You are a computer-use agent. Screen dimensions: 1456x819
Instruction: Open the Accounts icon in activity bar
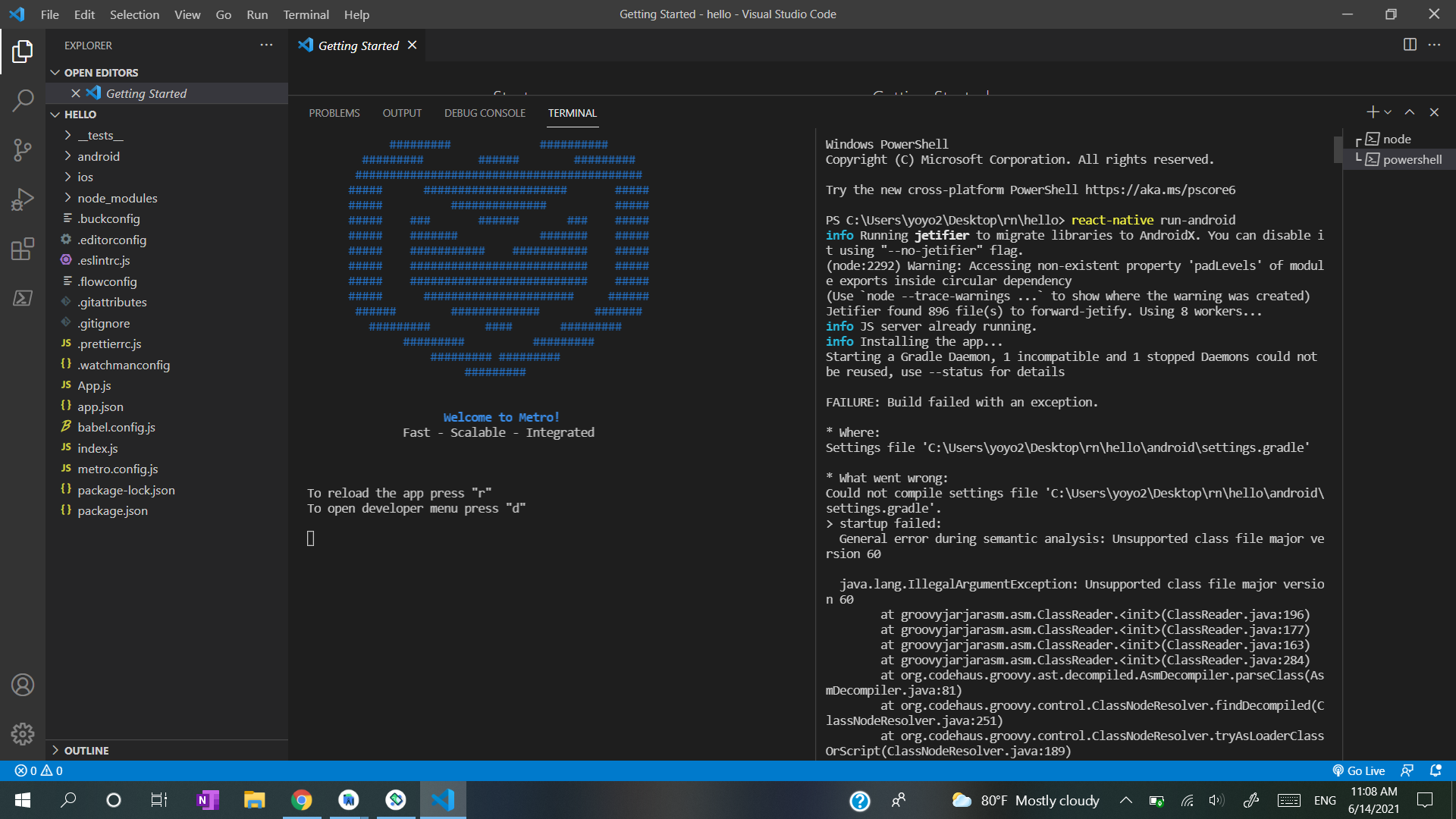pyautogui.click(x=23, y=685)
